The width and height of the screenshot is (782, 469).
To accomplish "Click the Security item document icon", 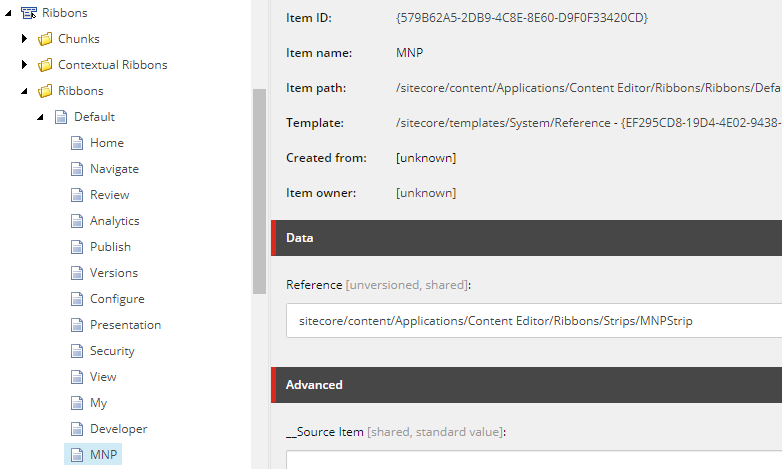I will click(77, 351).
